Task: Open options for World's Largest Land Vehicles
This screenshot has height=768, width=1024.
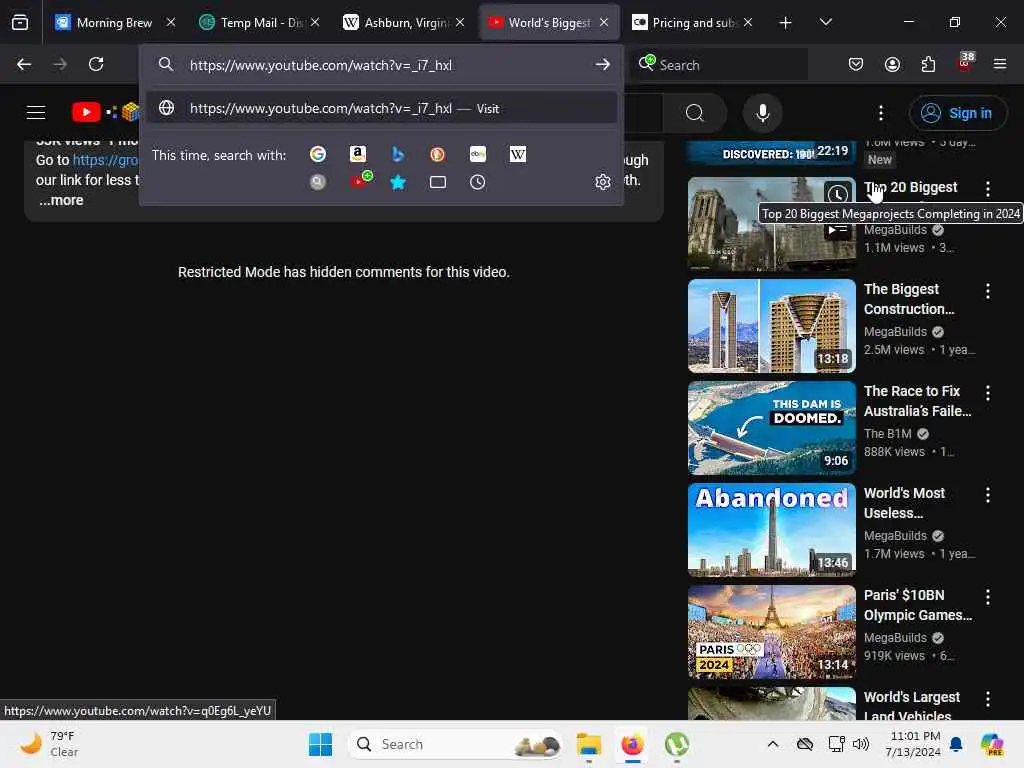Action: pos(987,699)
